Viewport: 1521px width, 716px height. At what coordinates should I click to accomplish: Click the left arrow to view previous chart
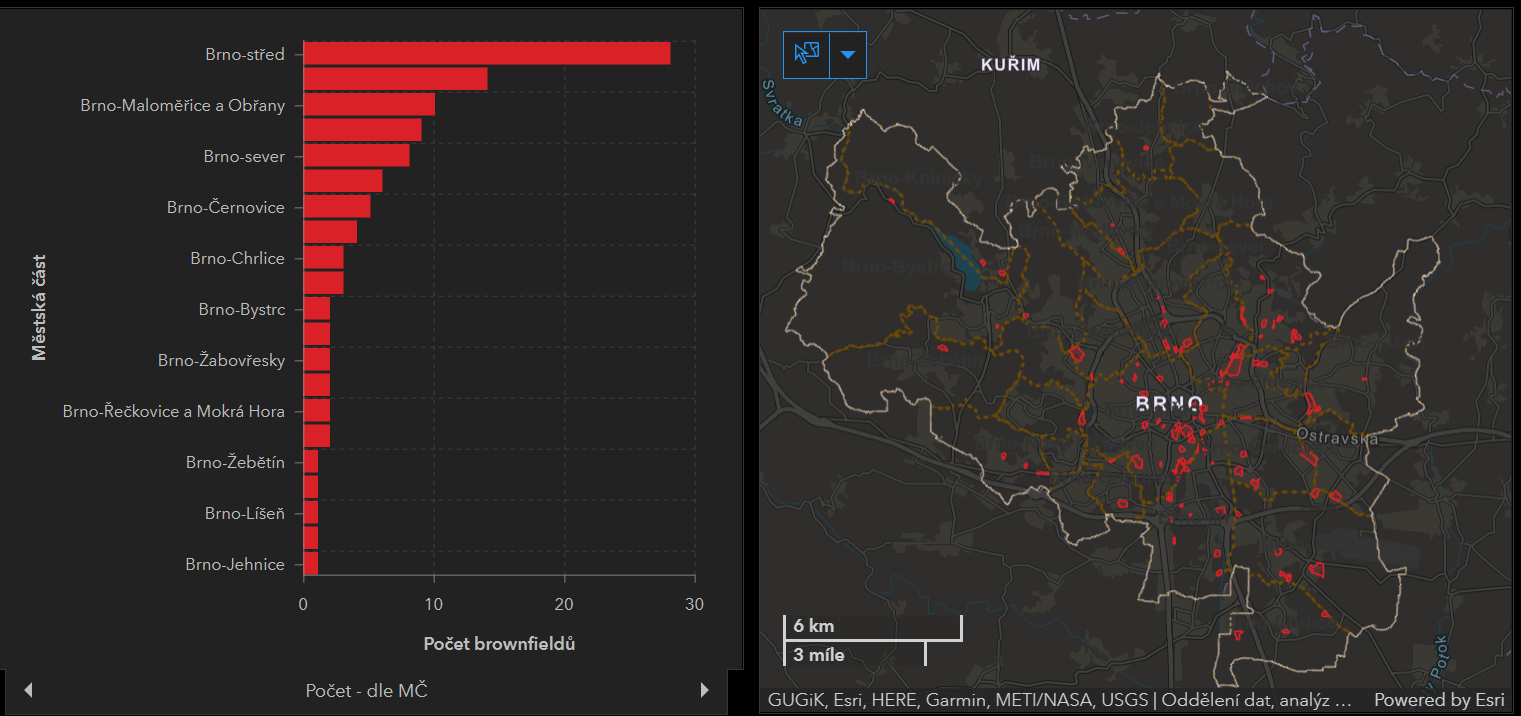point(27,689)
